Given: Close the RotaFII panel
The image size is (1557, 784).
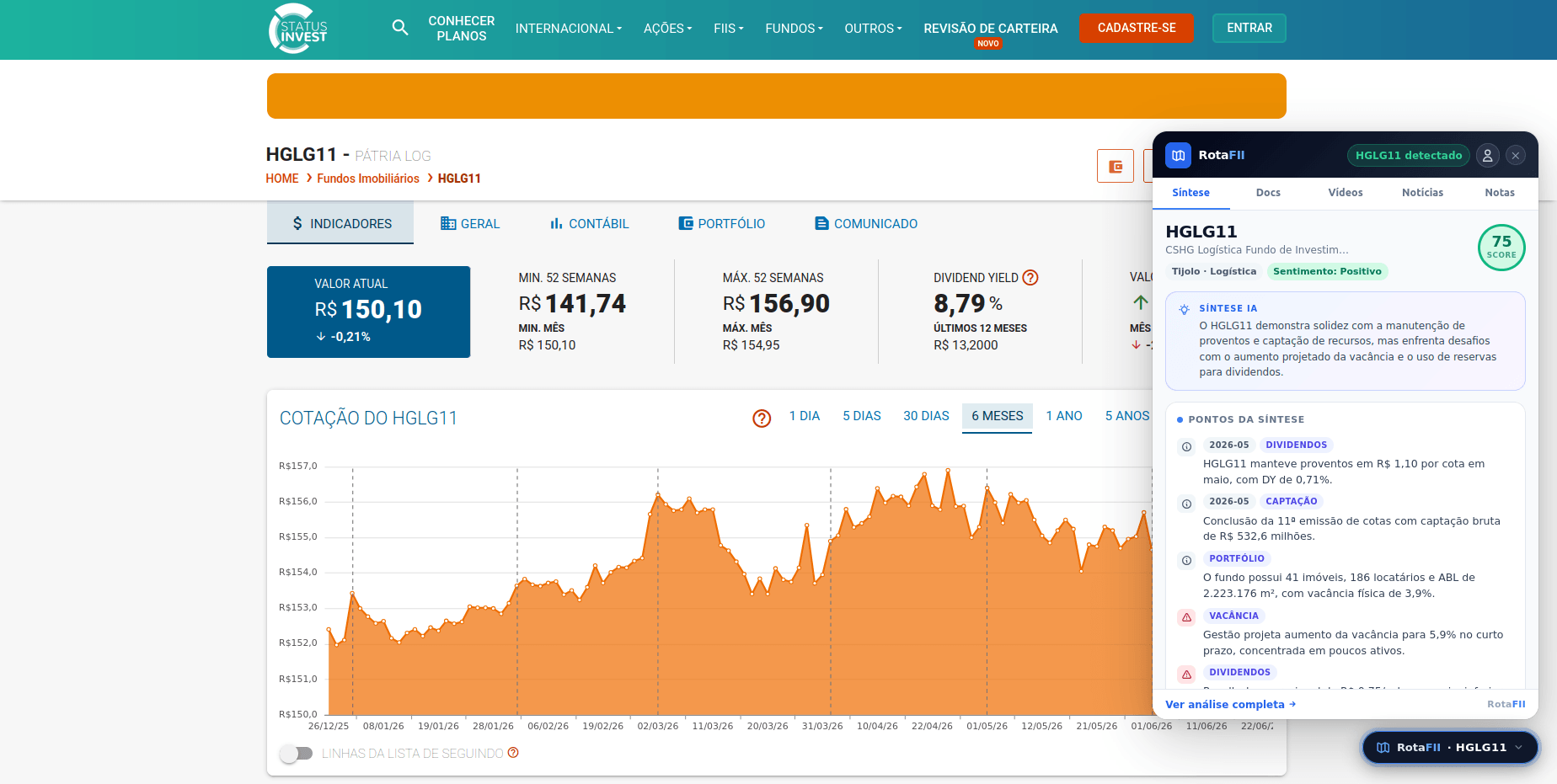Looking at the screenshot, I should 1516,155.
